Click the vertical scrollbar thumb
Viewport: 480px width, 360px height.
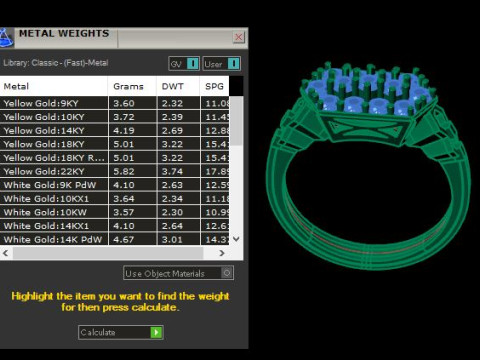click(x=236, y=121)
